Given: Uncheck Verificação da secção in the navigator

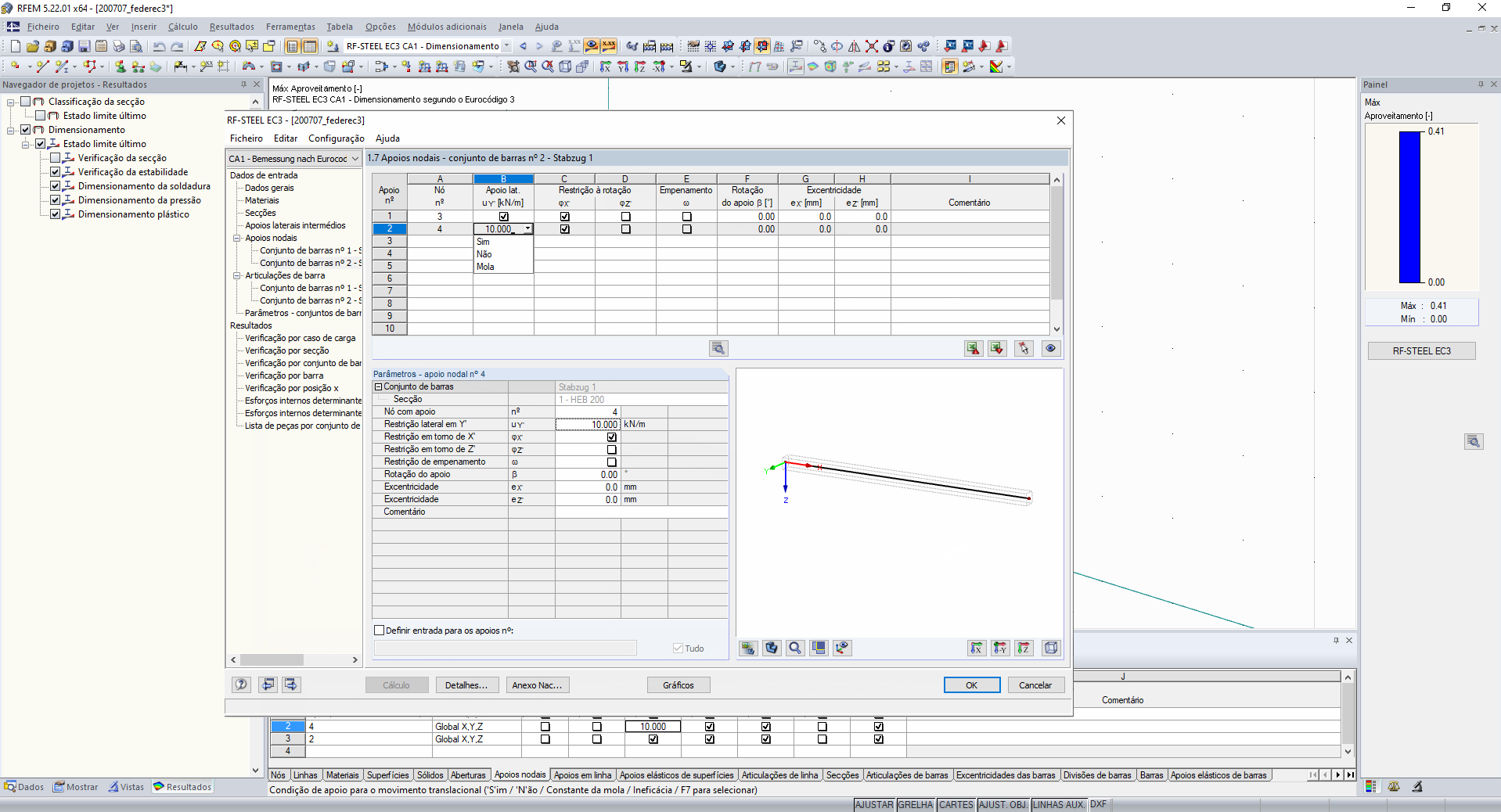Looking at the screenshot, I should (x=56, y=158).
